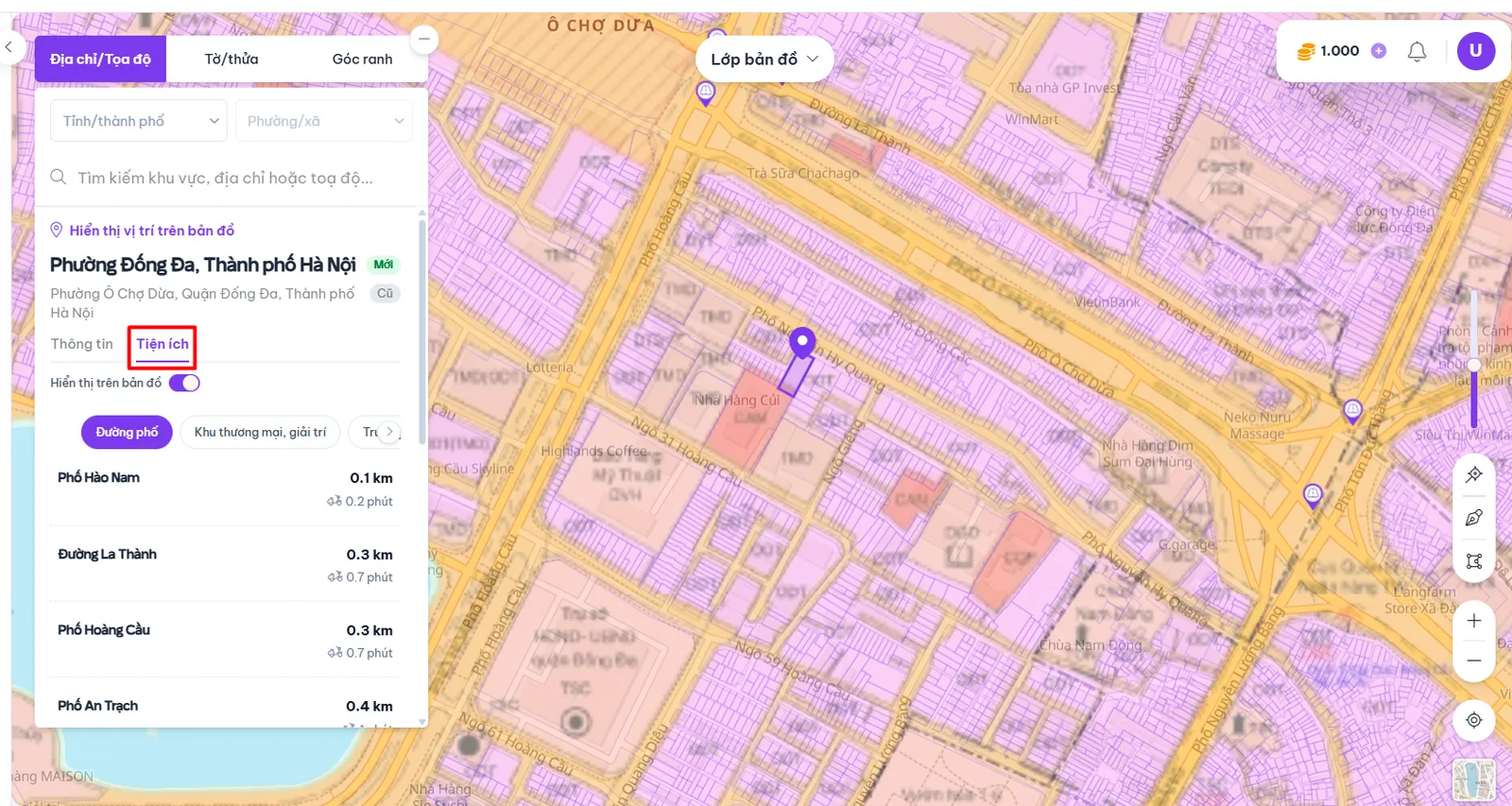This screenshot has width=1512, height=806.
Task: Select the Phố An Trạch row
Action: pos(225,706)
